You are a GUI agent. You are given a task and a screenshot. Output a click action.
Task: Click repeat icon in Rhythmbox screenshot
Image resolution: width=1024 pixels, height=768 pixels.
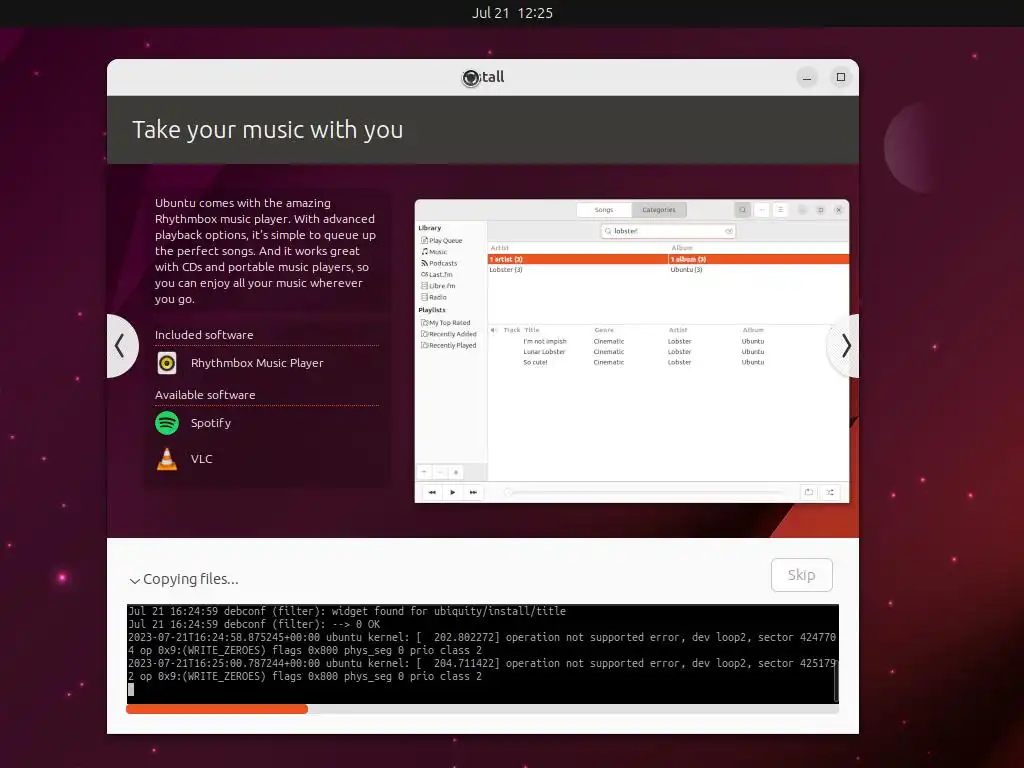click(x=808, y=492)
